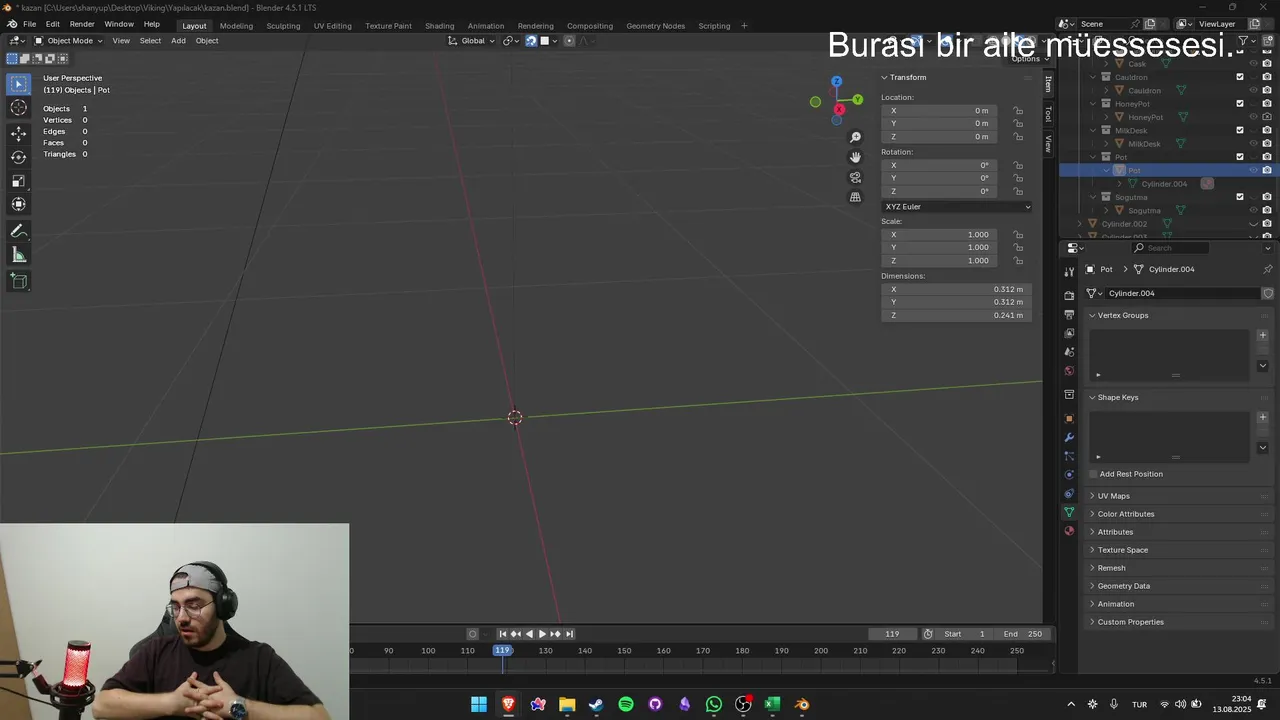
Task: Open the Render menu
Action: 82,24
